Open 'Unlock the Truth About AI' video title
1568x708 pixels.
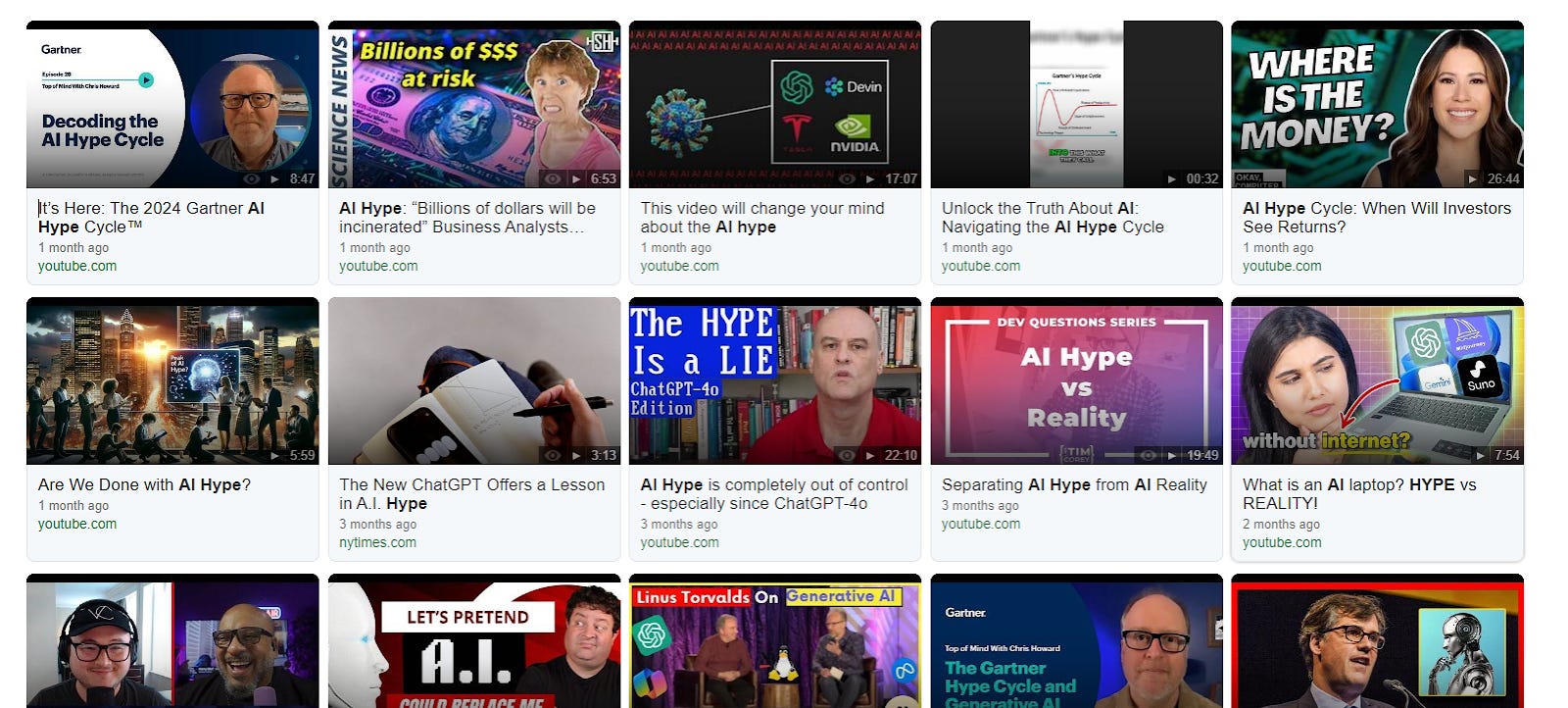click(x=1053, y=218)
